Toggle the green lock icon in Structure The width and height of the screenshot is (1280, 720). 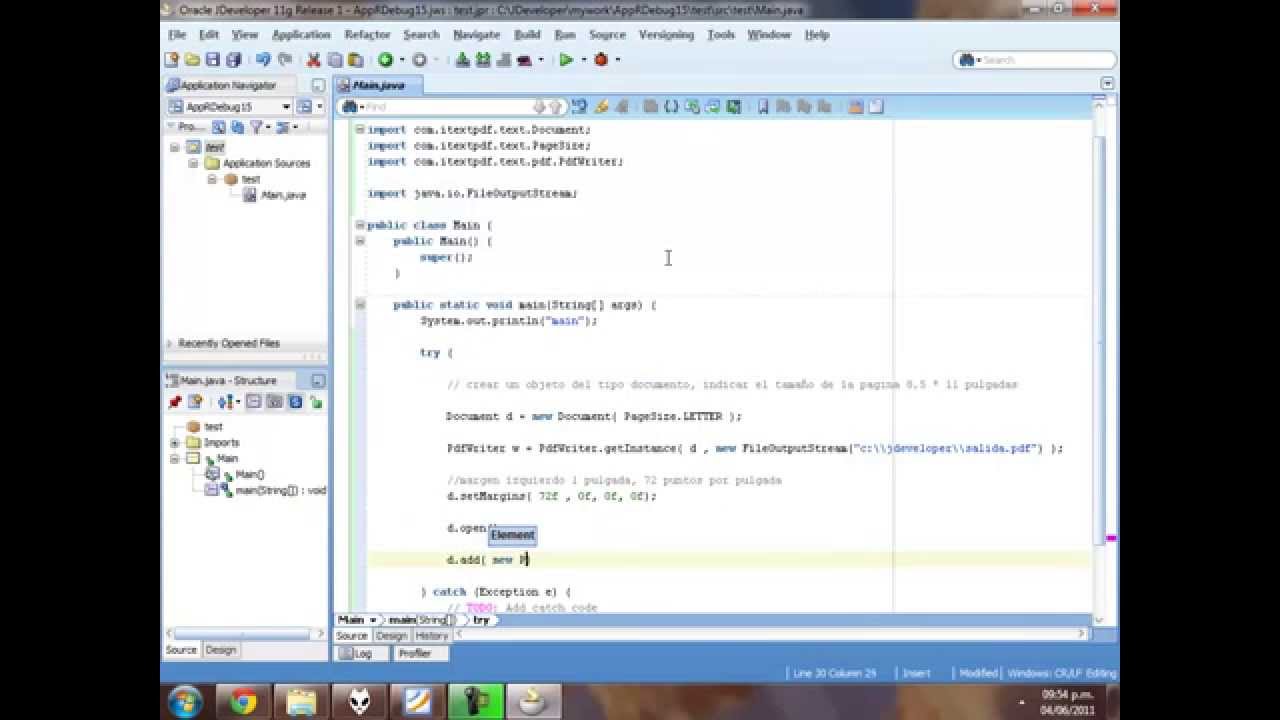[315, 402]
